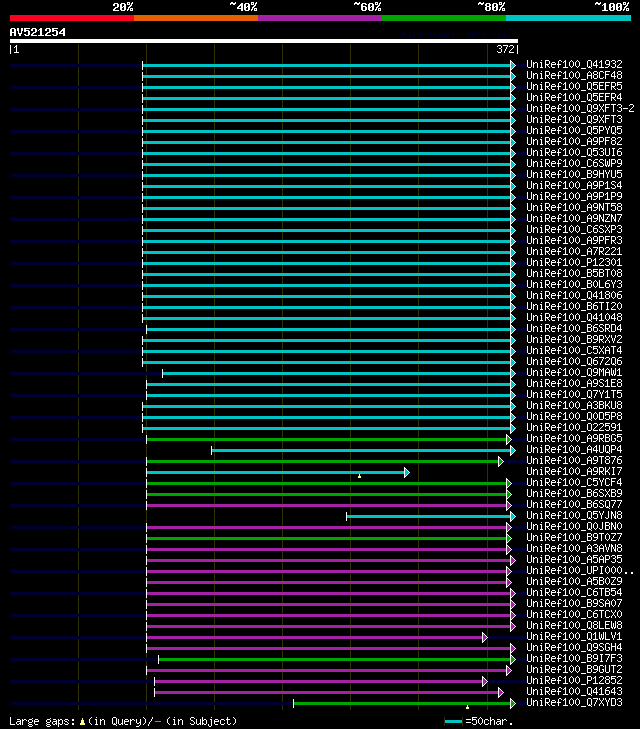Select the UniRef100_A5AP35 label
Viewport: 640px width, 729px height.
point(574,559)
